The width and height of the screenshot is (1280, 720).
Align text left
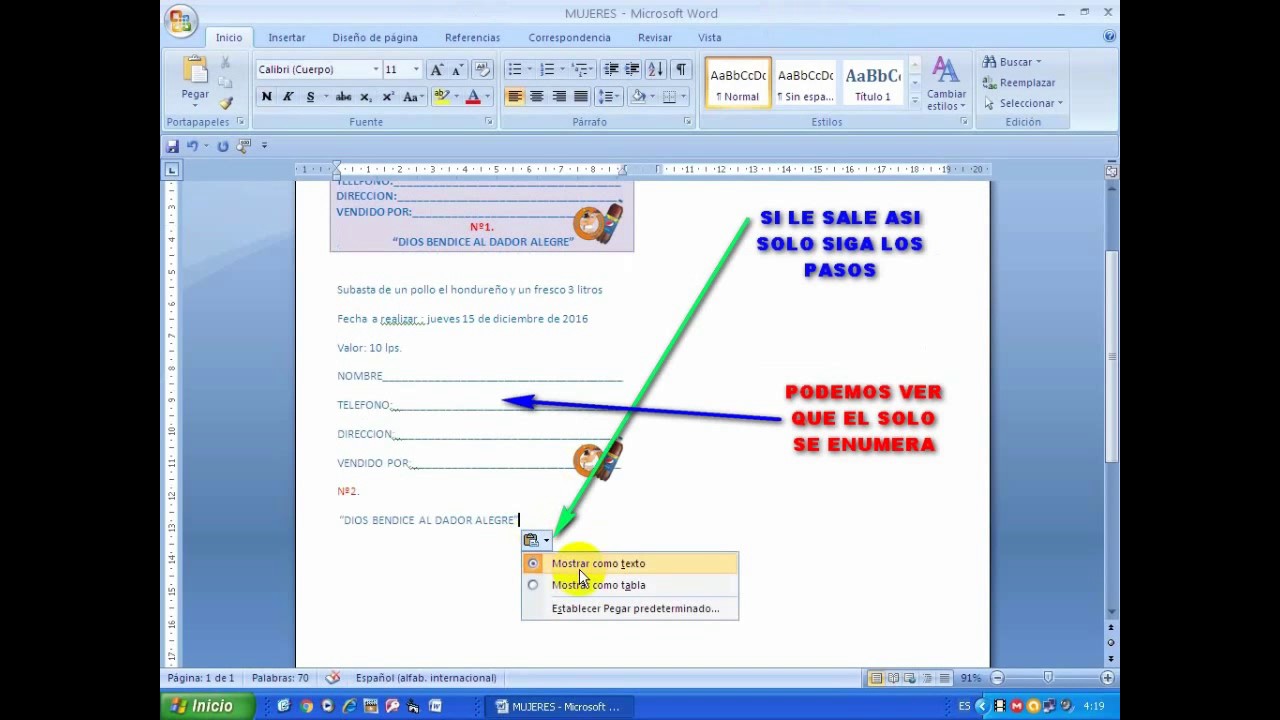click(515, 97)
